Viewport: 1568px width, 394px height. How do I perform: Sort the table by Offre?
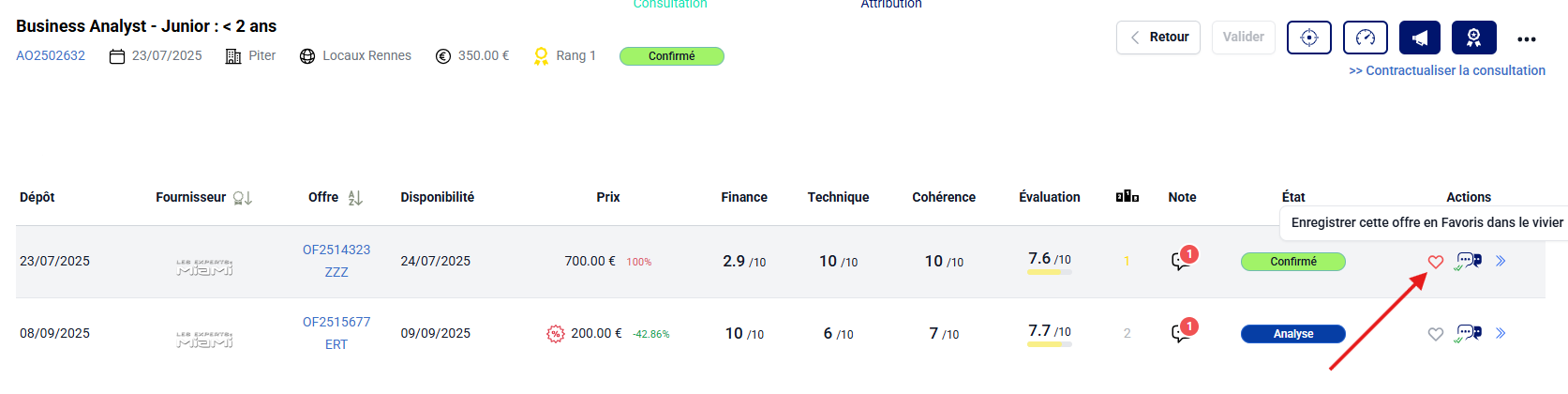coord(355,198)
